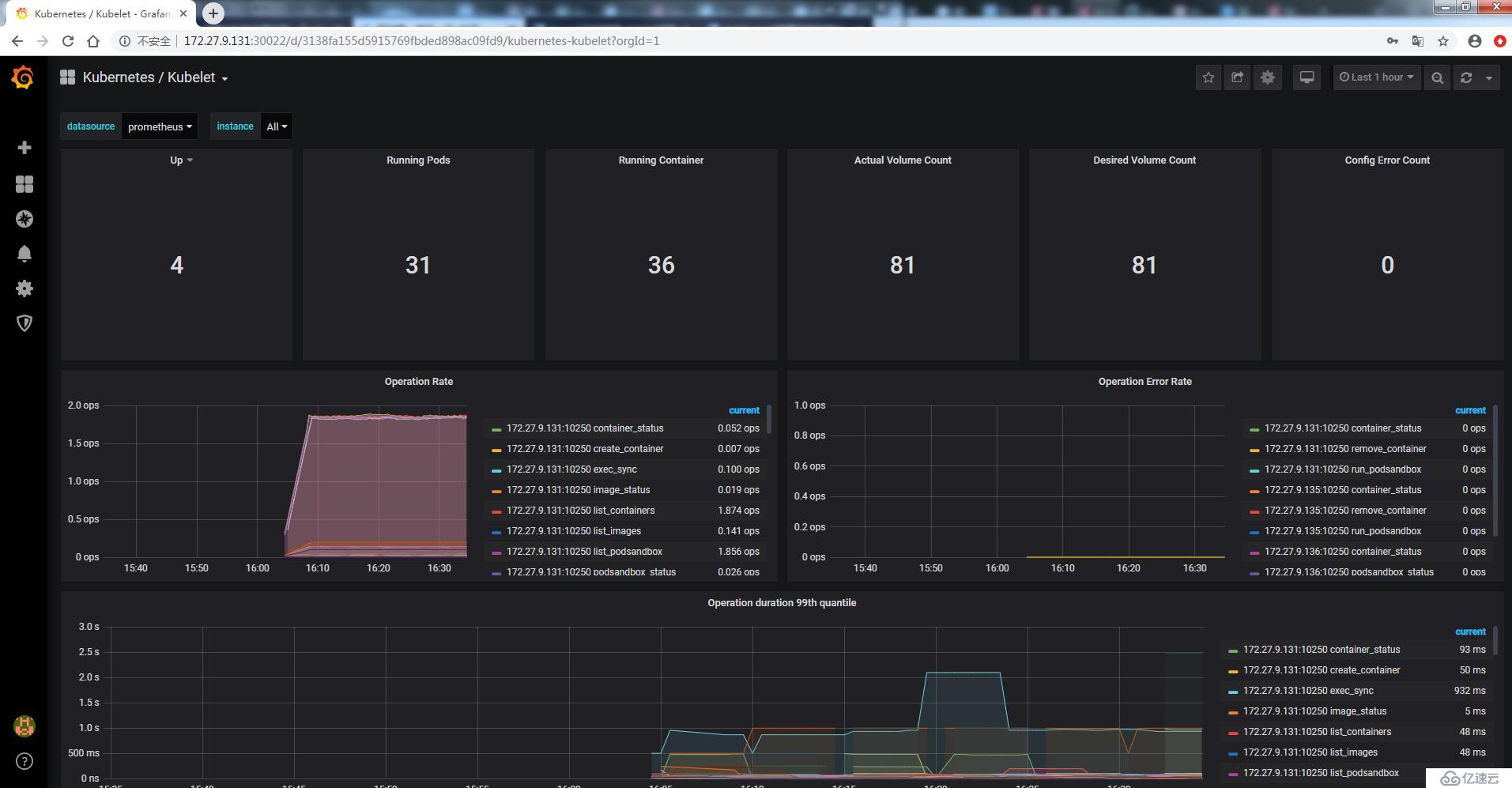Toggle container_status series in Operation Rate legend
1512x788 pixels.
[x=585, y=428]
